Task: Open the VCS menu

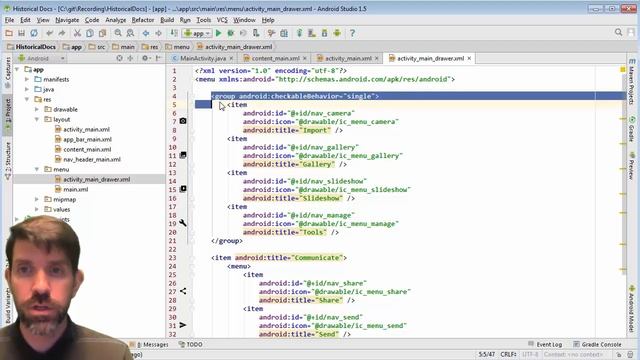Action: [222, 20]
